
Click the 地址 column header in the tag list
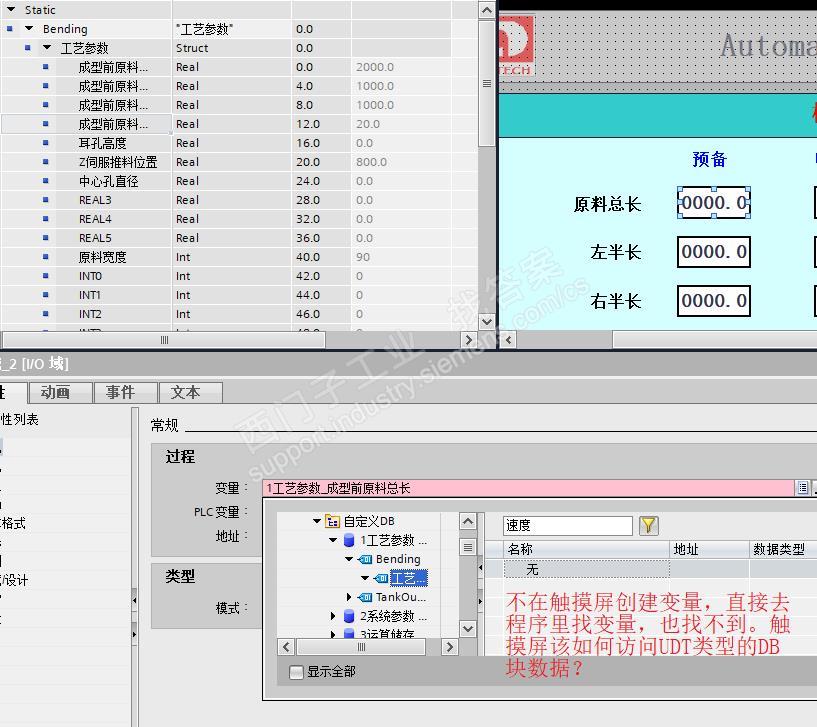(x=709, y=549)
